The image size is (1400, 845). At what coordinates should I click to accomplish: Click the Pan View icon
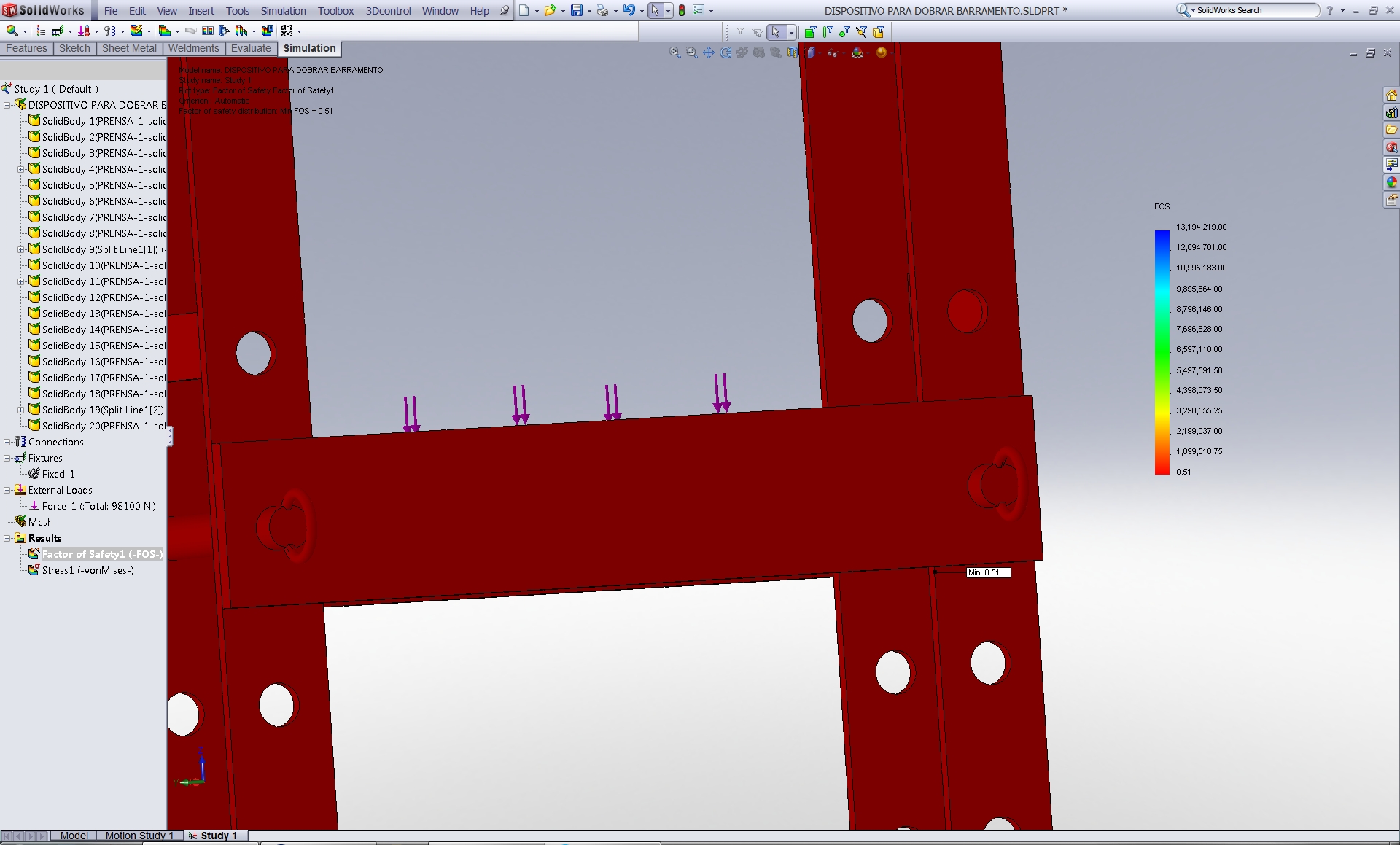tap(708, 54)
